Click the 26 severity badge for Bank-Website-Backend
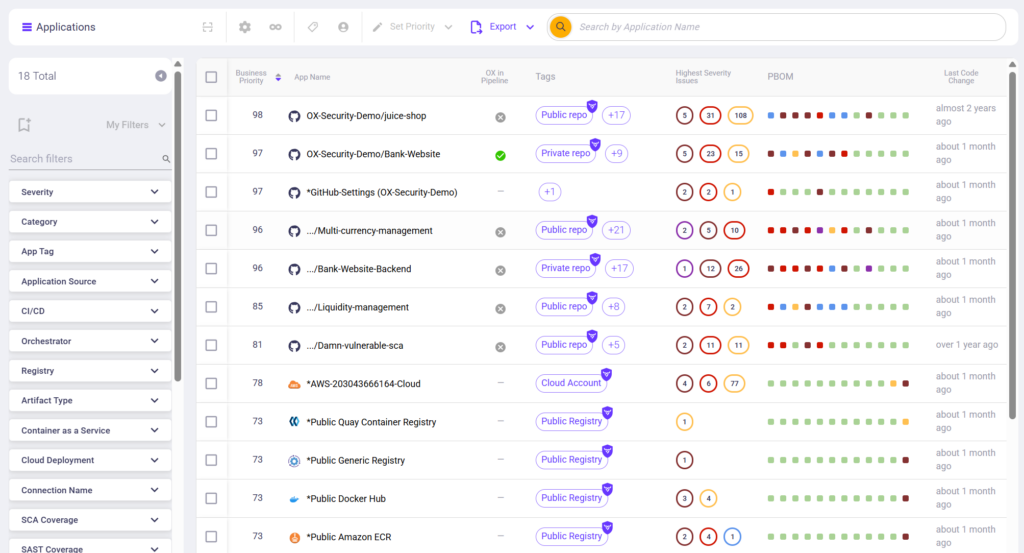Viewport: 1024px width, 553px height. (739, 268)
